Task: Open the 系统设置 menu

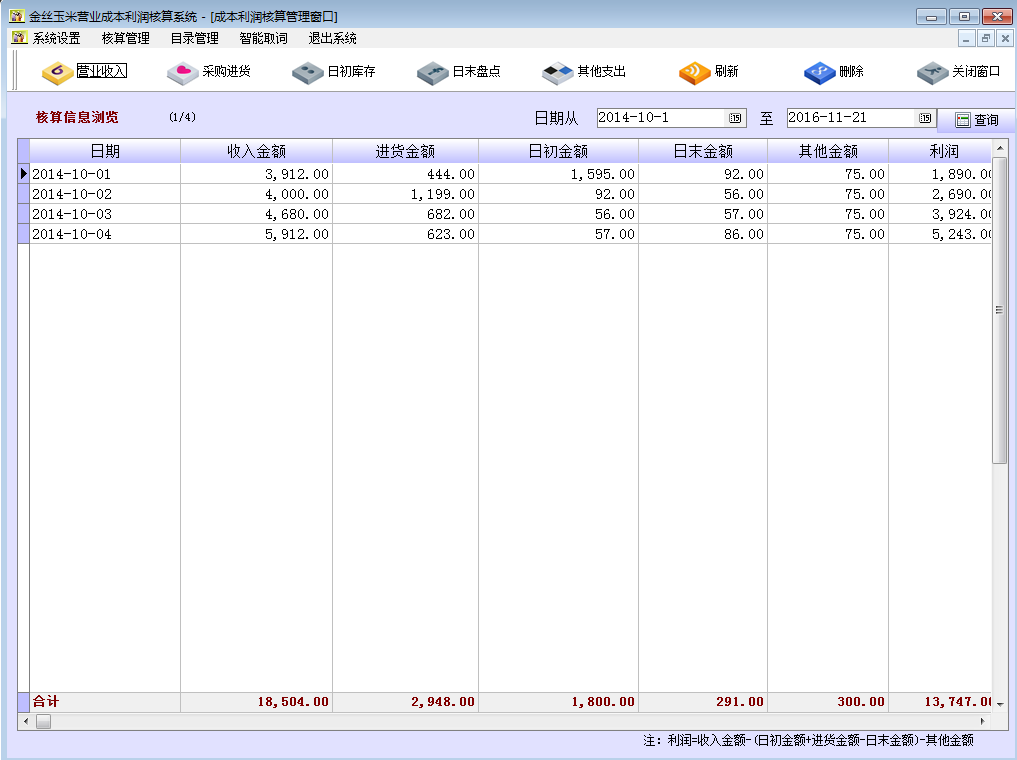Action: click(56, 39)
